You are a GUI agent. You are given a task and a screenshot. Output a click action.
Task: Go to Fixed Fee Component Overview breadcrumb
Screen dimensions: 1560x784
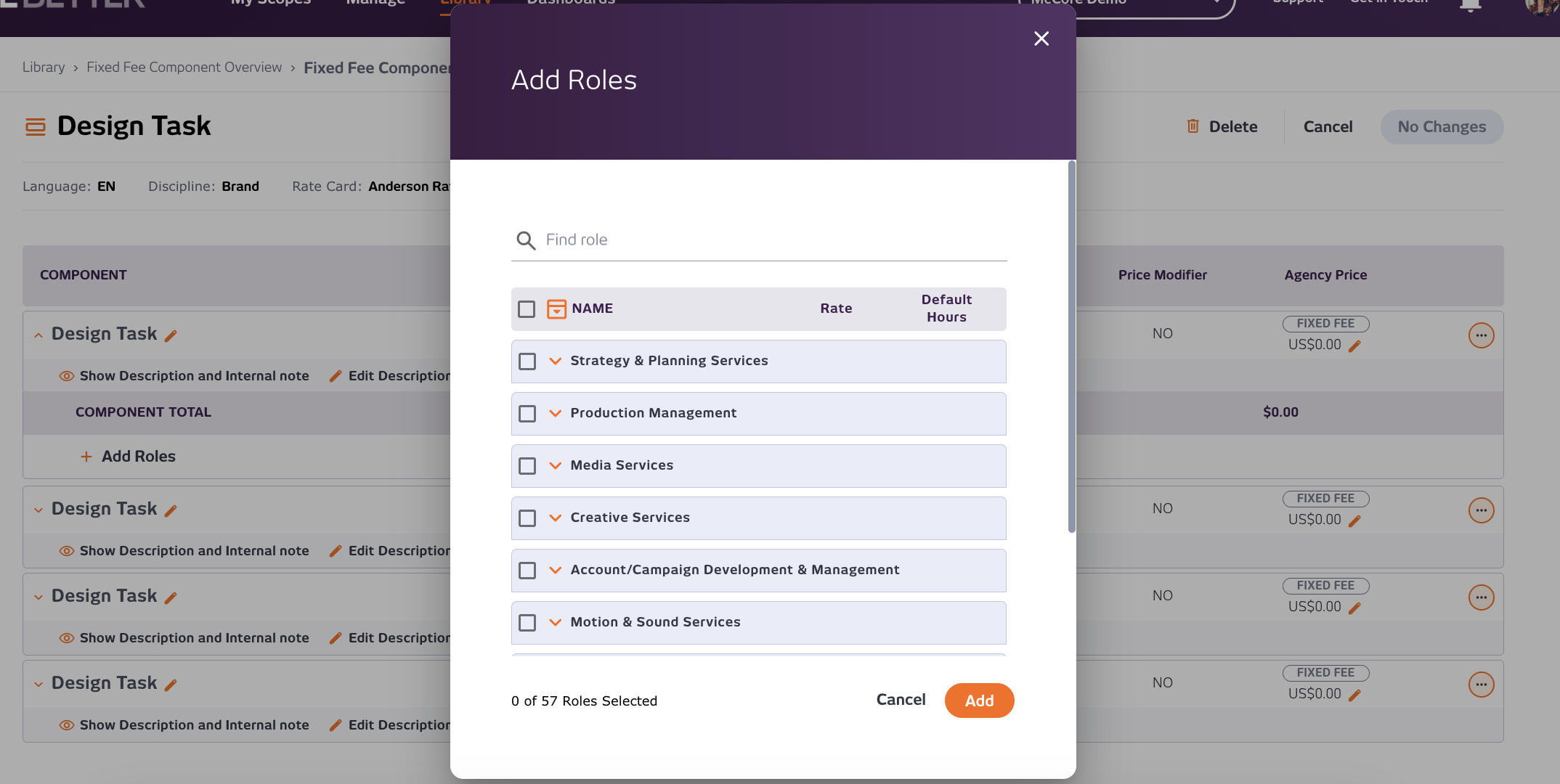(184, 68)
